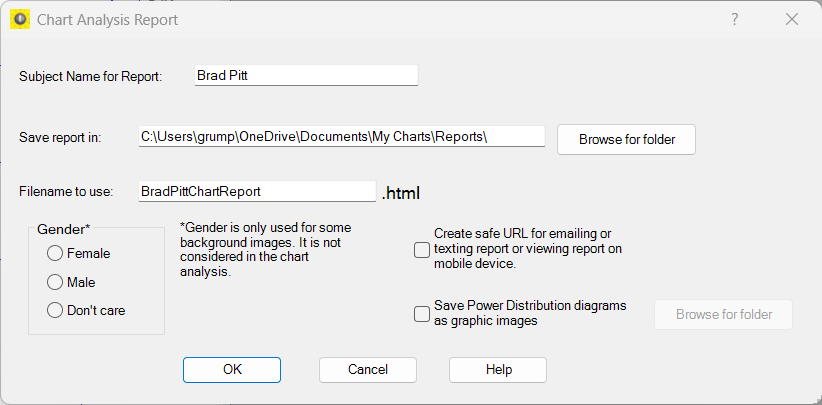Open Help using the bottom Help button
This screenshot has height=405, width=822.
(x=498, y=369)
